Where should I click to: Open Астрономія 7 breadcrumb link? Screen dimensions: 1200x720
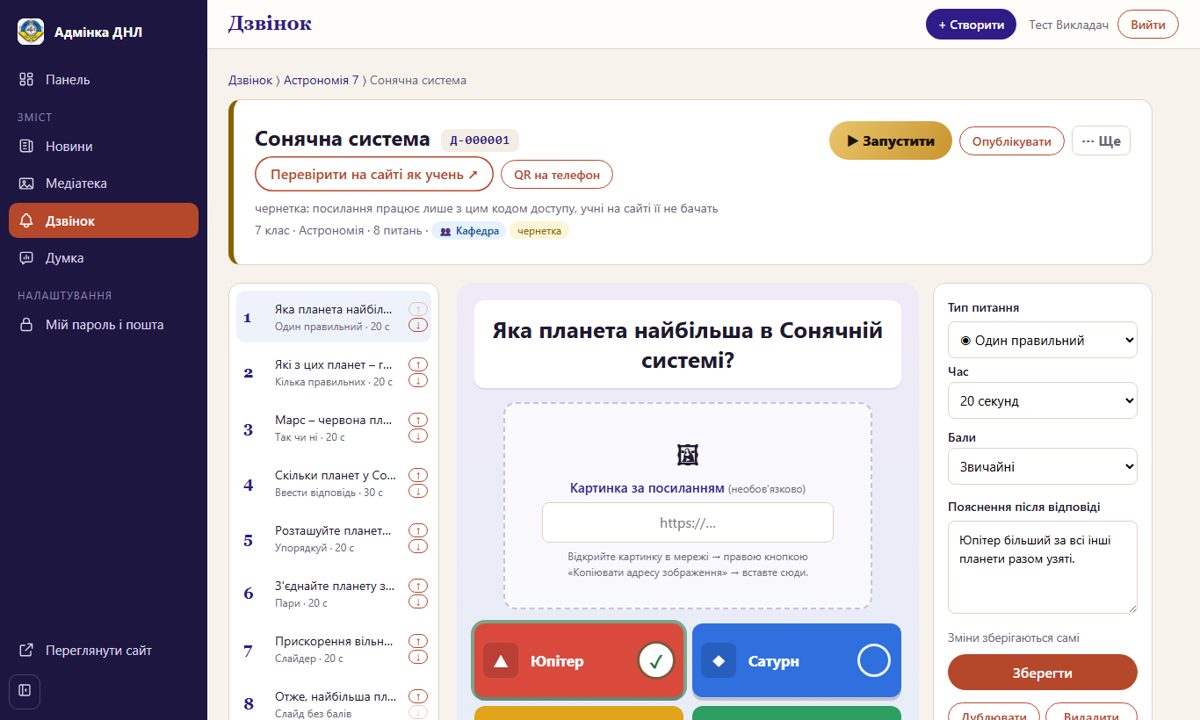321,80
